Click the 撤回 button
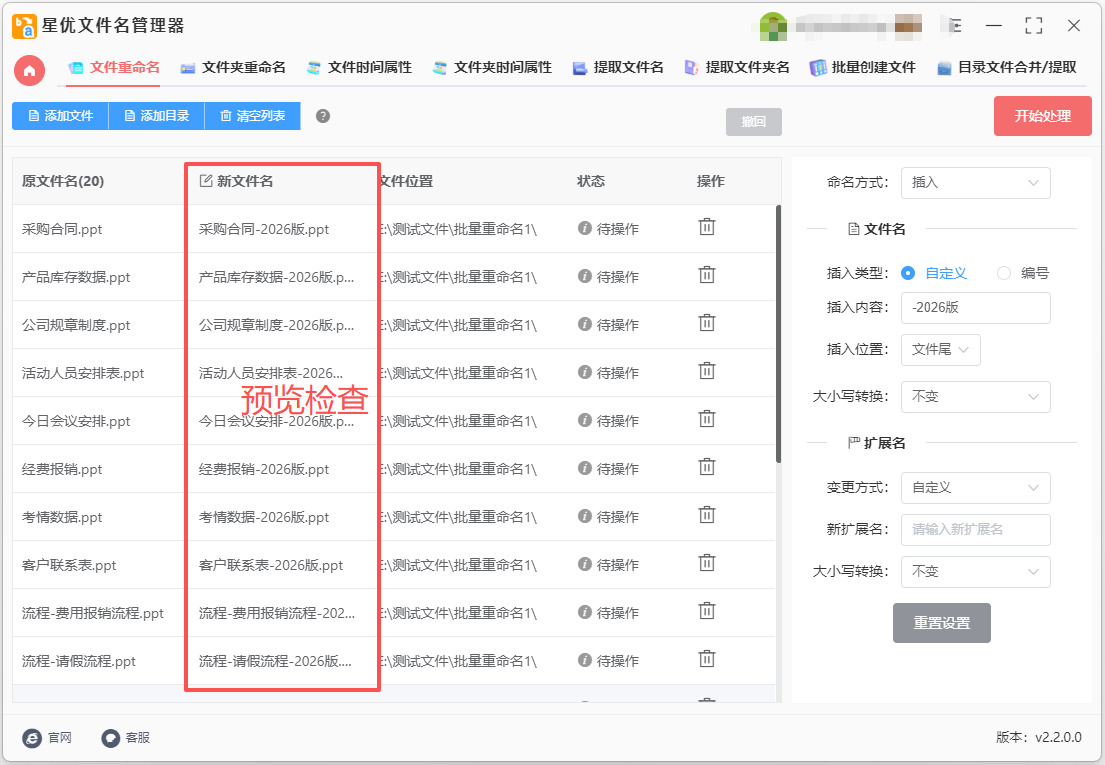Image resolution: width=1105 pixels, height=765 pixels. point(753,122)
